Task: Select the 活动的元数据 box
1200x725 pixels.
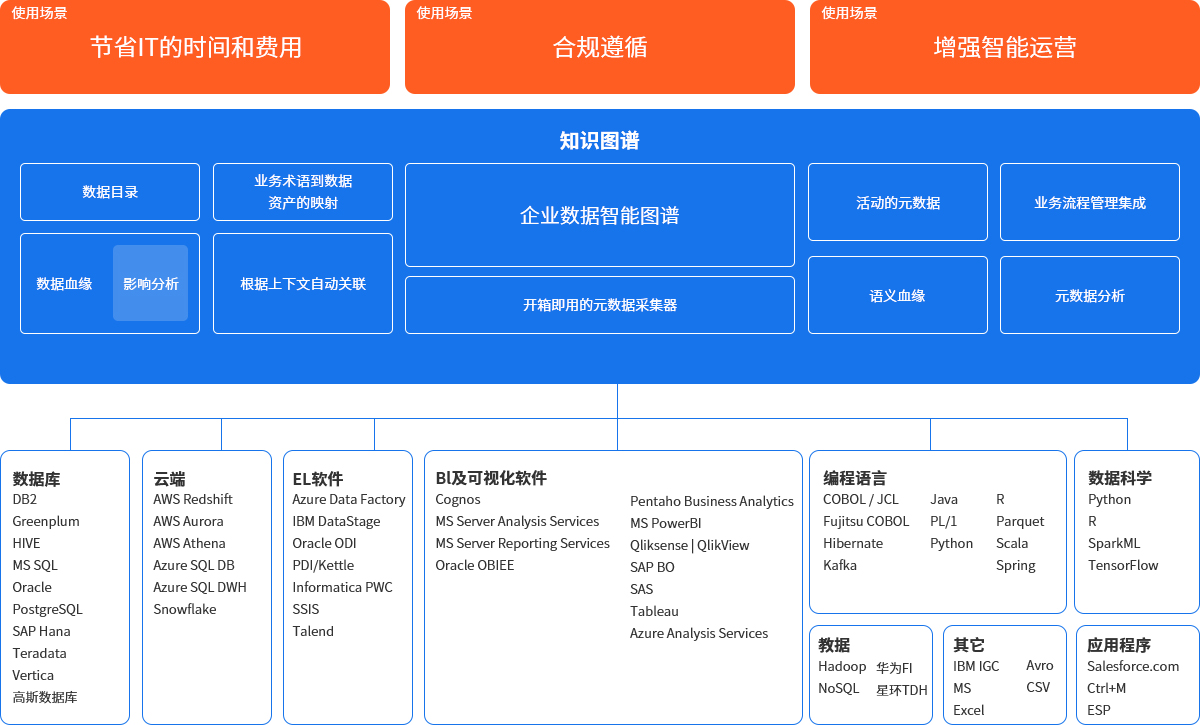Action: tap(898, 202)
